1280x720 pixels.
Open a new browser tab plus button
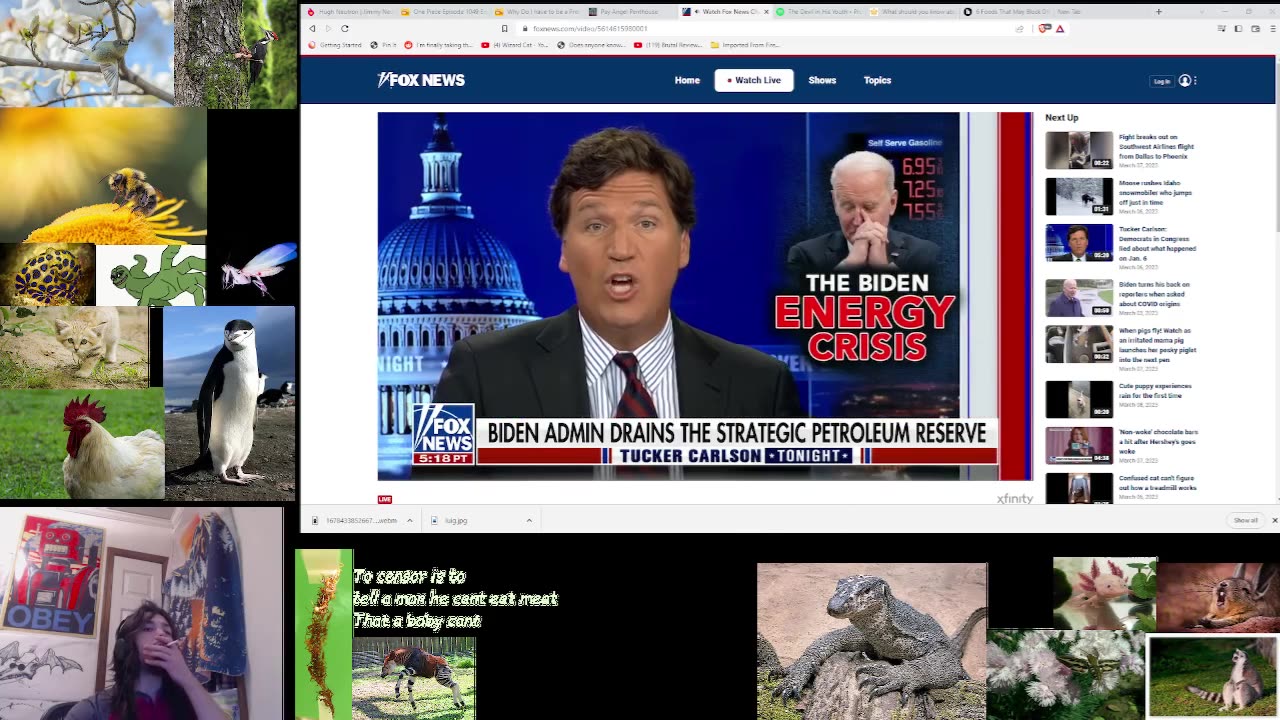[1158, 12]
